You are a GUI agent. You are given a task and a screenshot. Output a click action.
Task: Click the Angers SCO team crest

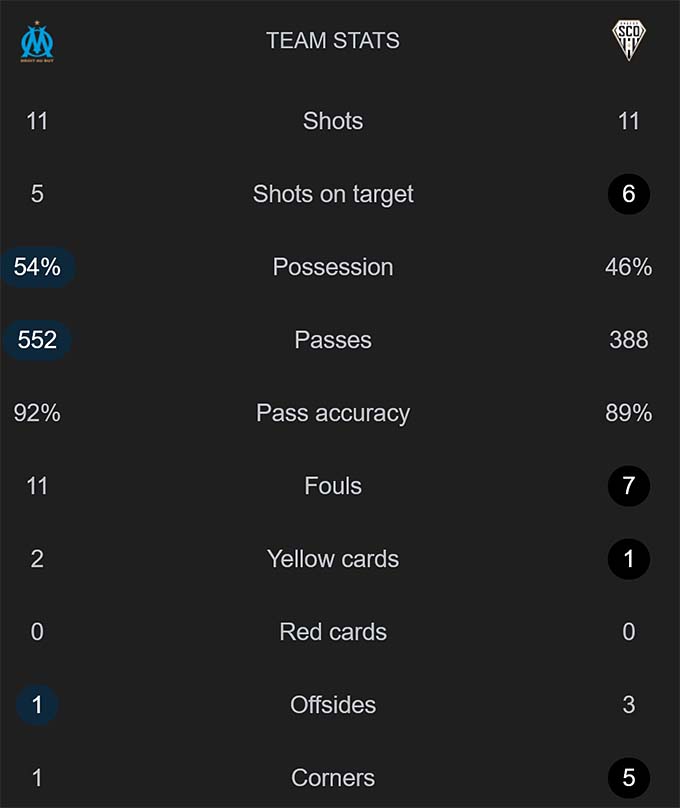point(628,41)
